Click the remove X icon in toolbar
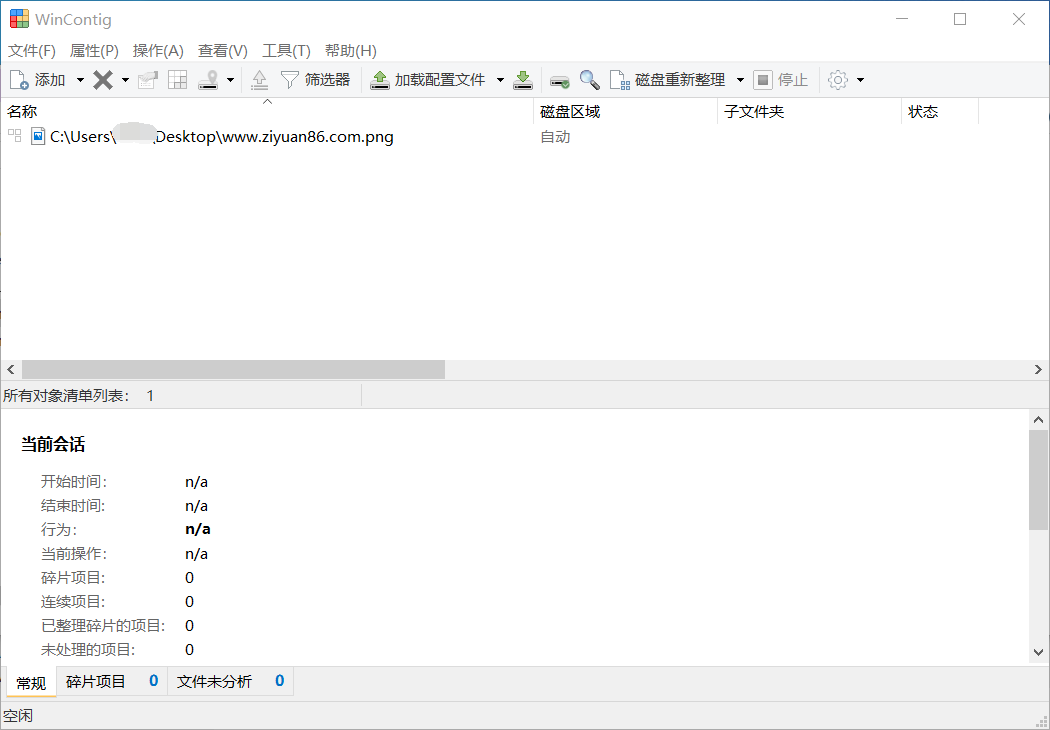This screenshot has width=1050, height=730. click(103, 80)
